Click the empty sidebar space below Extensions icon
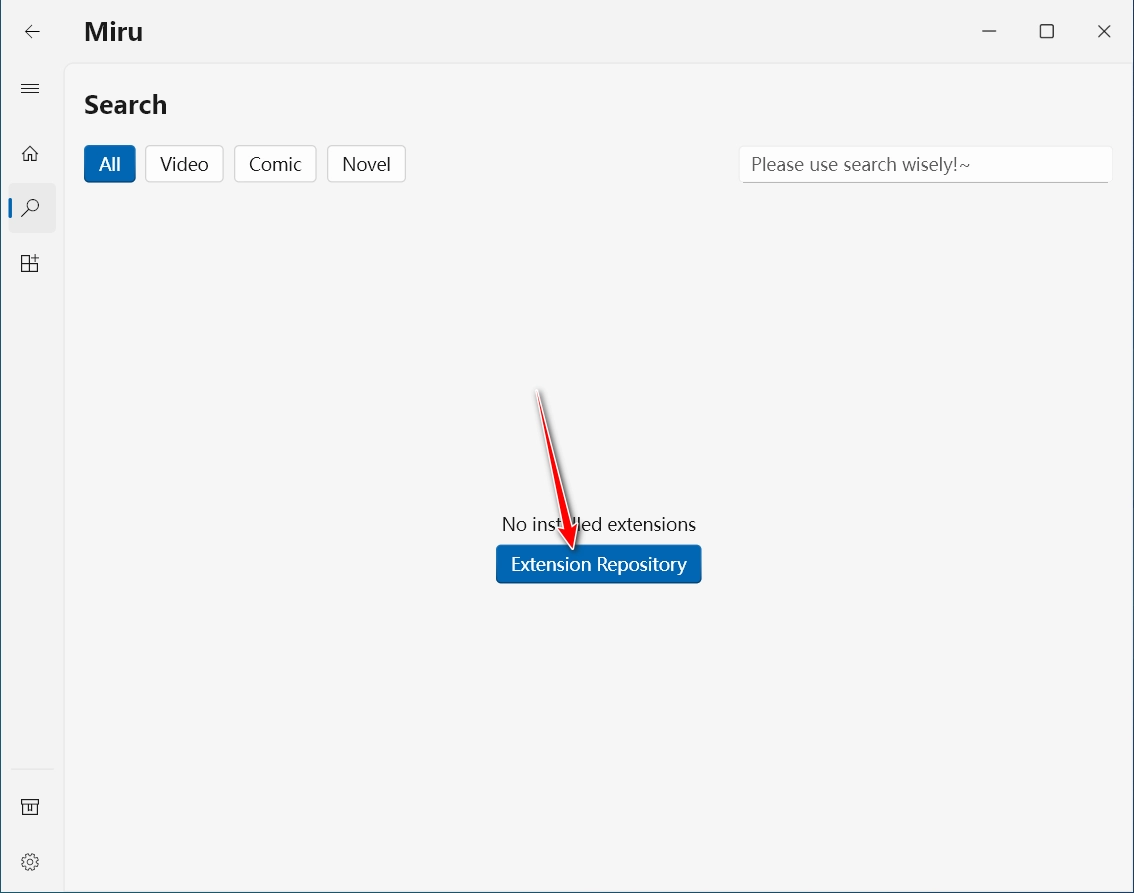Screen dimensions: 1134x893 pyautogui.click(x=30, y=500)
